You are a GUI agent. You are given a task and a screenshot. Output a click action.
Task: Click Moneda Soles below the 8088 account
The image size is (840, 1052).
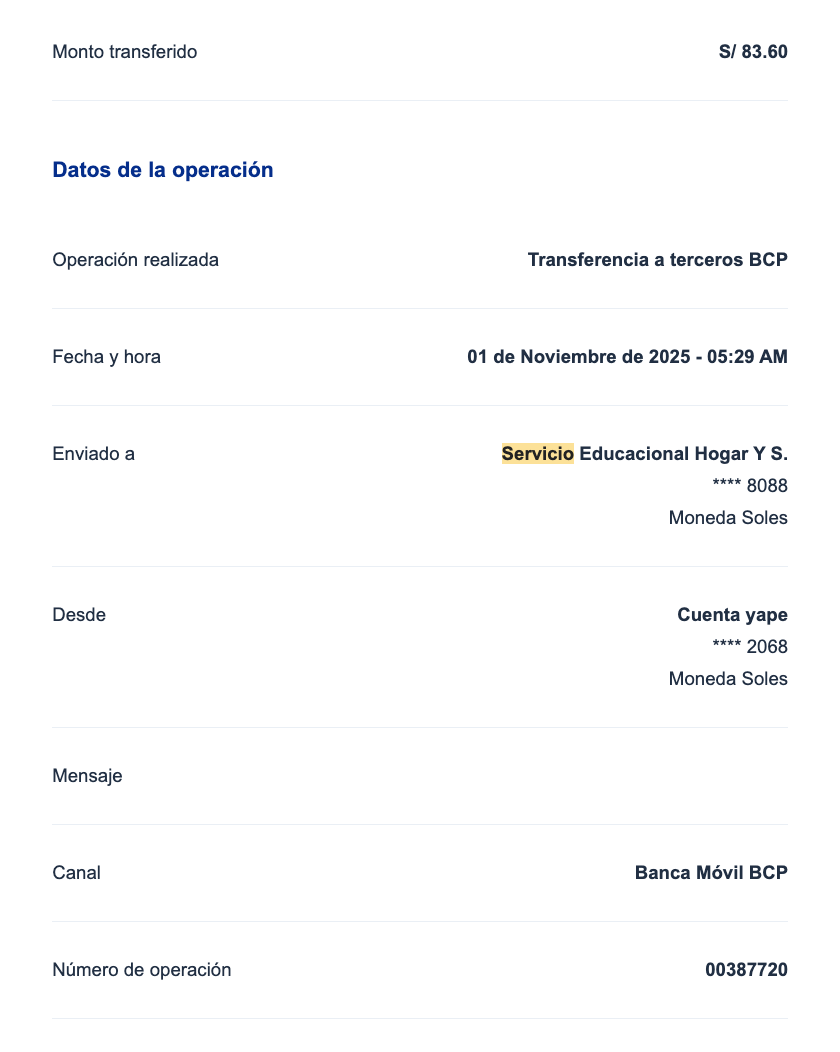pos(728,518)
